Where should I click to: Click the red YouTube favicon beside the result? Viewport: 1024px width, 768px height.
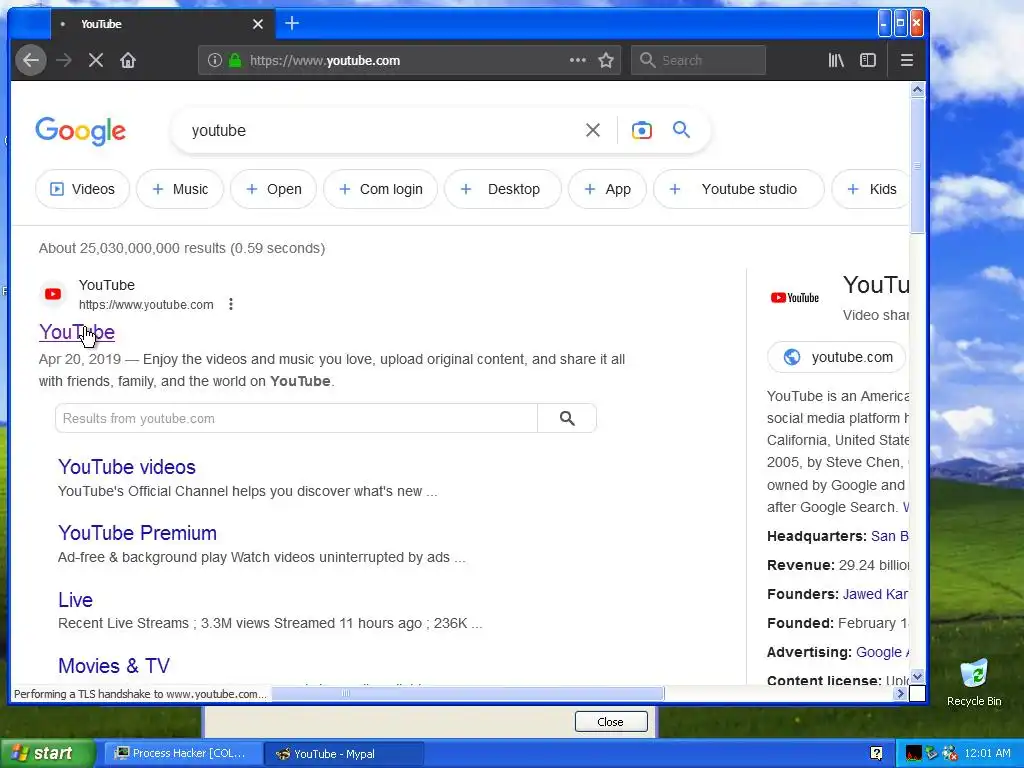(53, 295)
